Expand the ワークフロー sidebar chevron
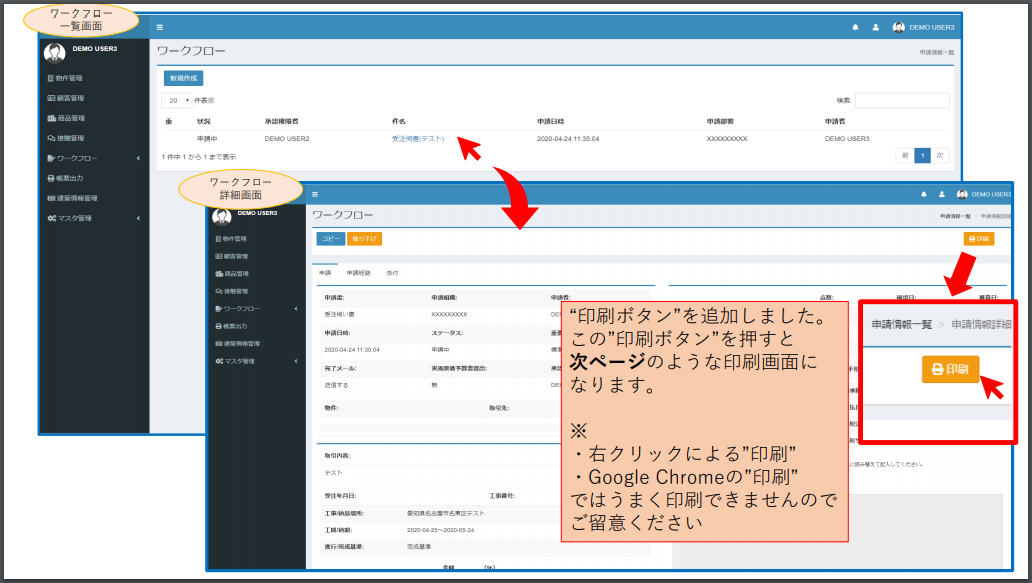 pyautogui.click(x=137, y=156)
